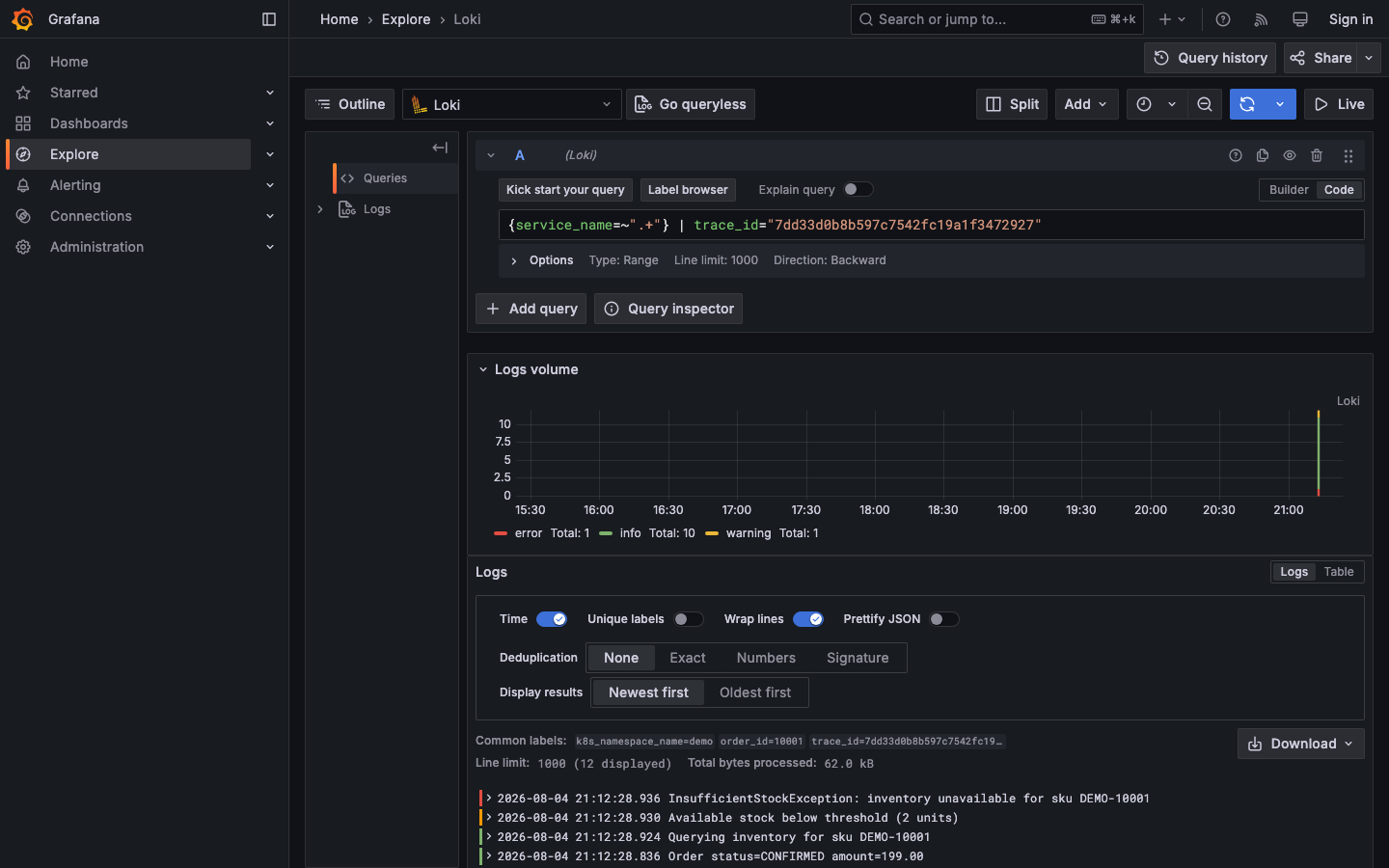Click the Alerting bell icon
Viewport: 1389px width, 868px height.
point(23,185)
